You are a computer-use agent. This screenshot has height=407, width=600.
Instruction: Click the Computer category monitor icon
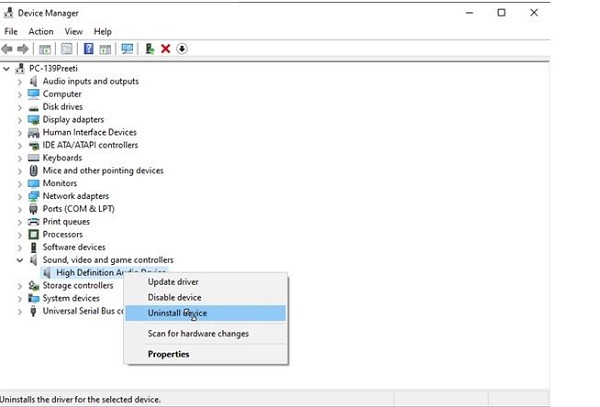[x=34, y=94]
